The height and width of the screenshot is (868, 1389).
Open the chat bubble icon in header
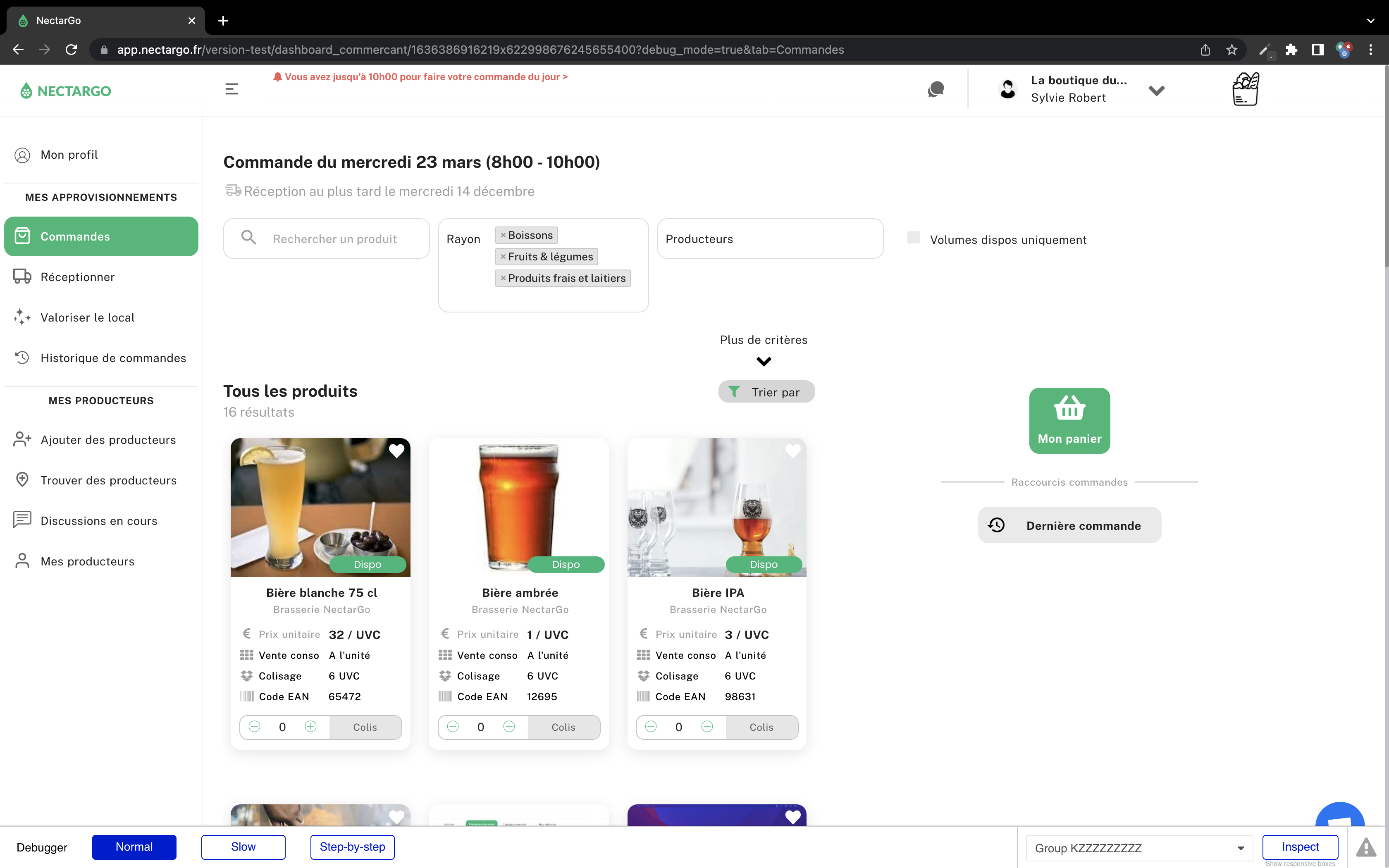tap(936, 89)
